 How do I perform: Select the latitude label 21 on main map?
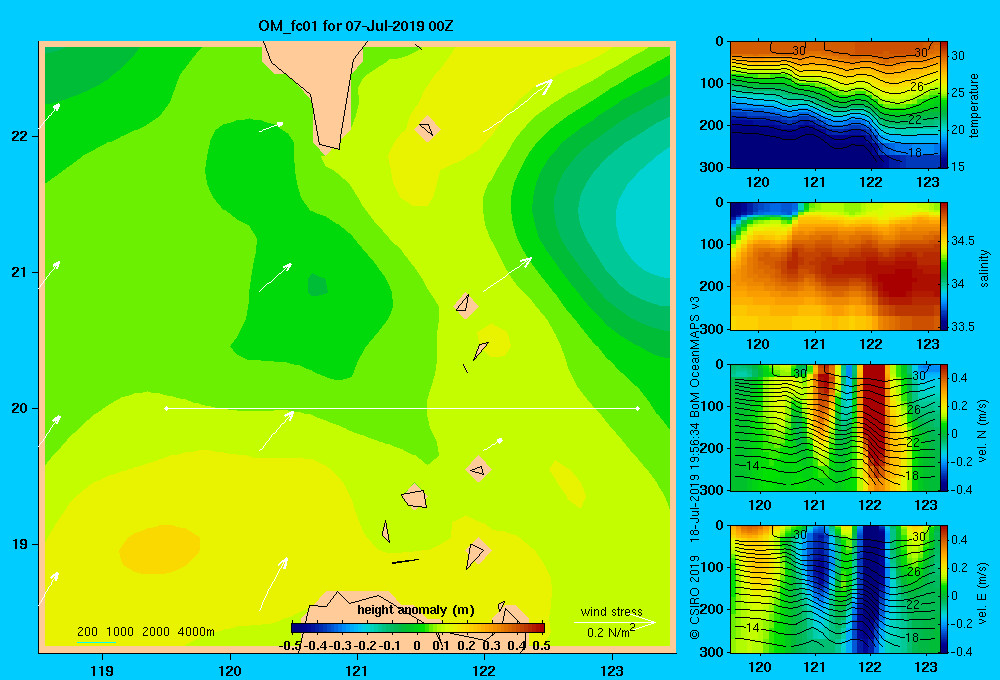(20, 272)
